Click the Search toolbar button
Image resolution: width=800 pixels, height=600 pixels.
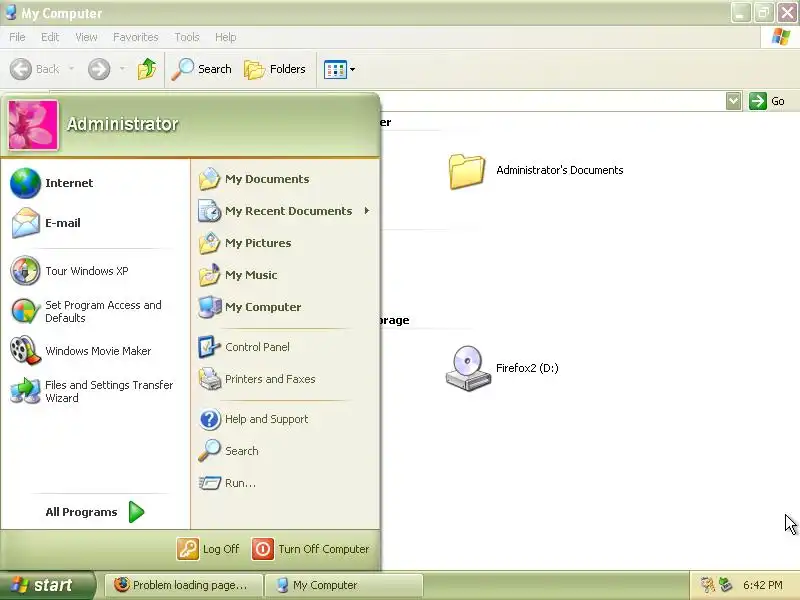(x=202, y=69)
